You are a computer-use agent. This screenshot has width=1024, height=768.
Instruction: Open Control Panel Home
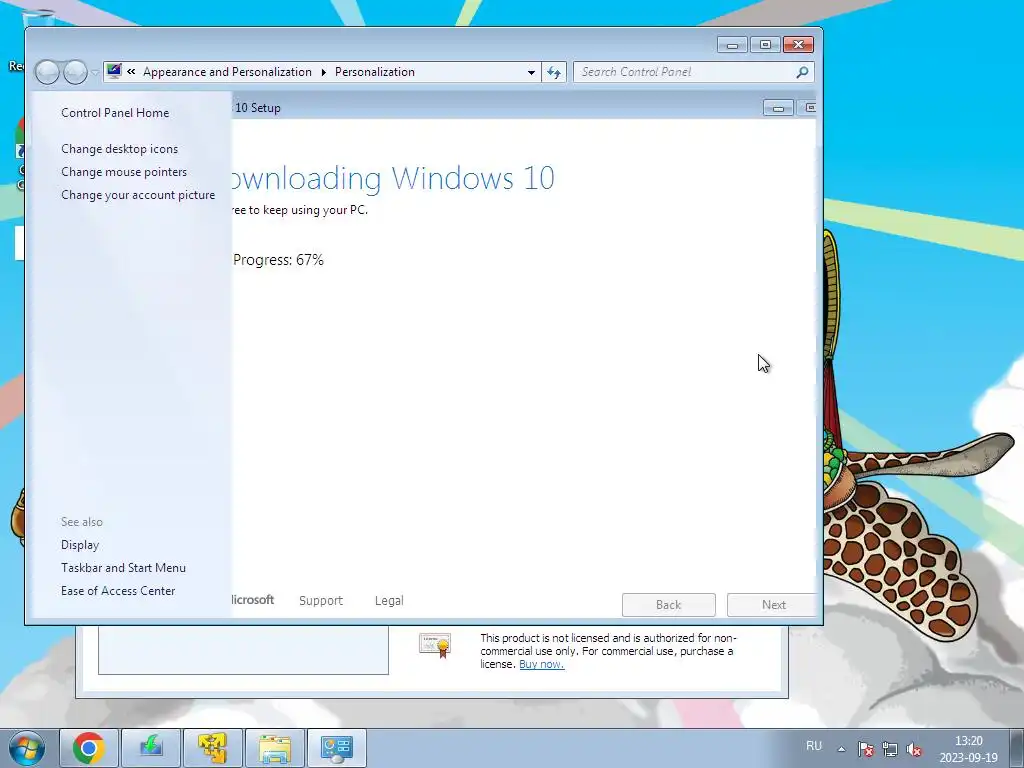115,112
